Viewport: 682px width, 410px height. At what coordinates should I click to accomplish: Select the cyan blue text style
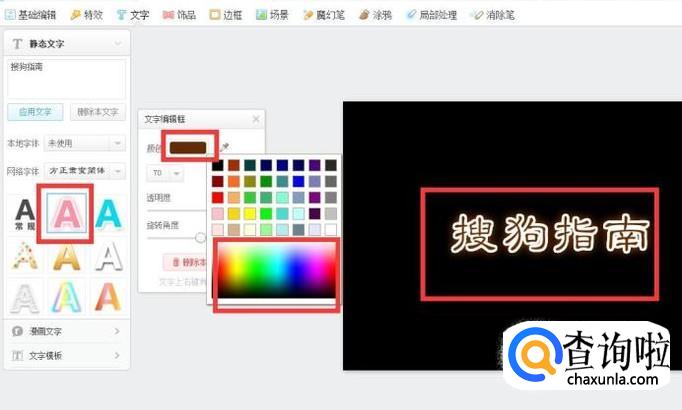click(x=108, y=213)
